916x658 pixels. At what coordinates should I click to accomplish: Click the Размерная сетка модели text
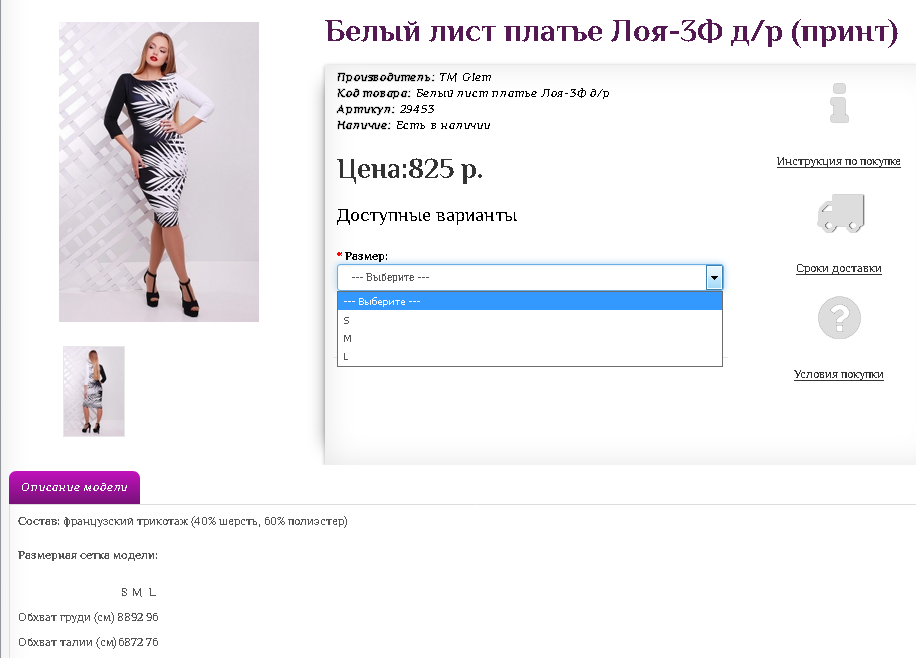click(88, 555)
